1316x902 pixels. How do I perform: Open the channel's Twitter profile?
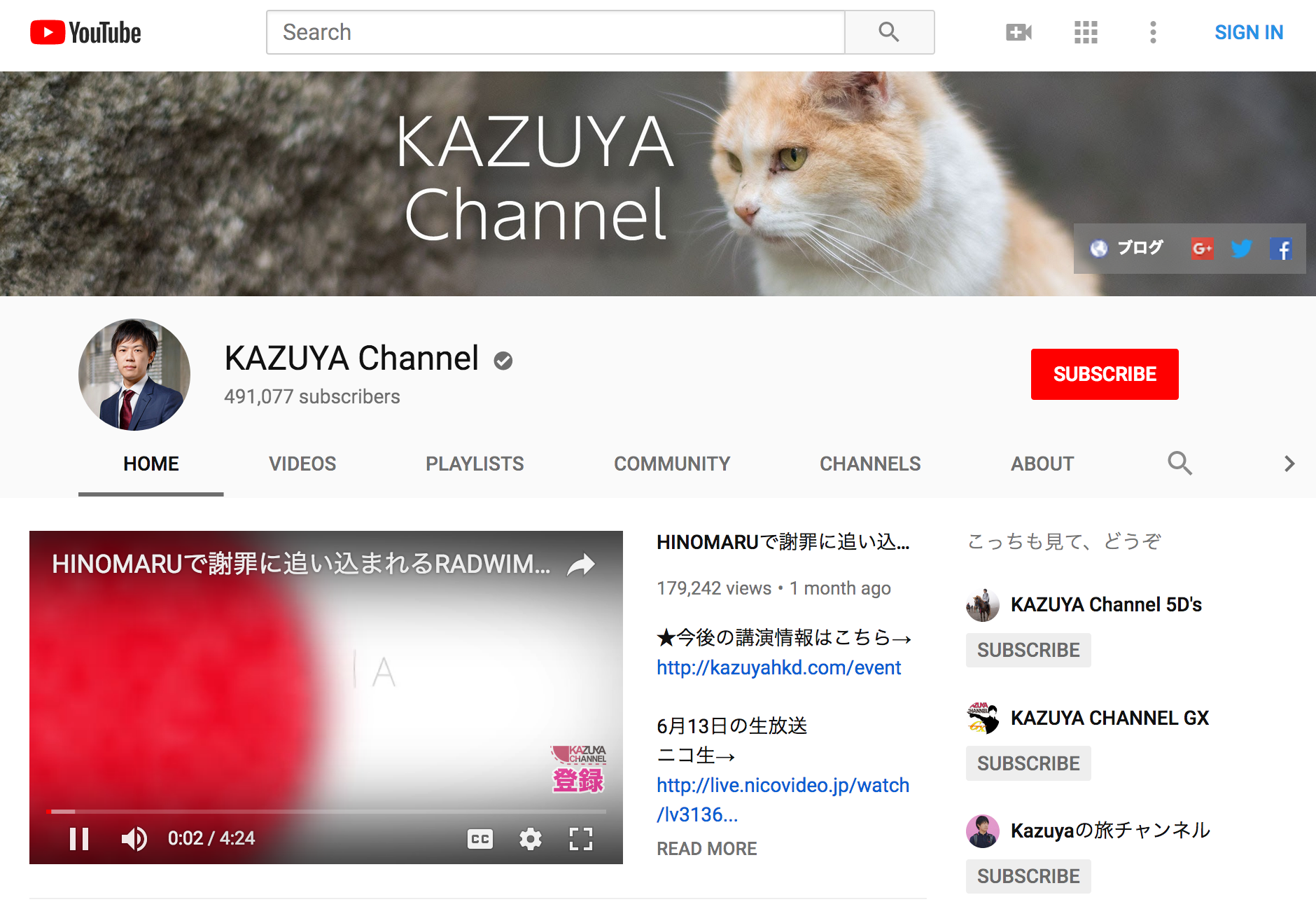(x=1241, y=248)
